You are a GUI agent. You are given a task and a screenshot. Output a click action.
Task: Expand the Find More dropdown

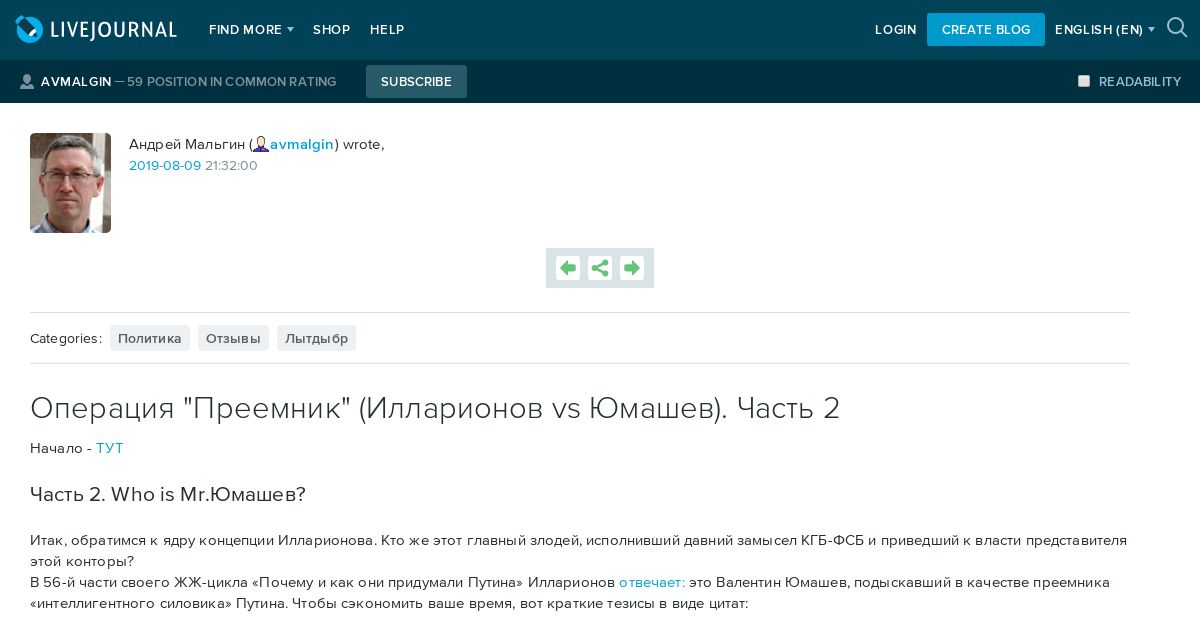[x=251, y=30]
